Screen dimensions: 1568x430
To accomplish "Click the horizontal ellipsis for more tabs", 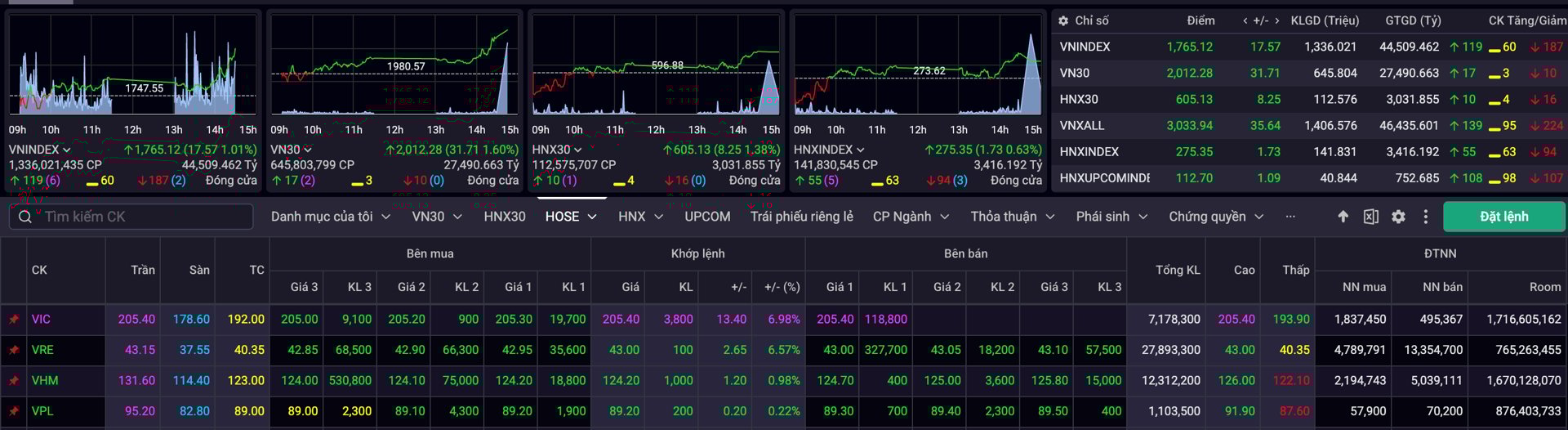I will pos(1290,217).
